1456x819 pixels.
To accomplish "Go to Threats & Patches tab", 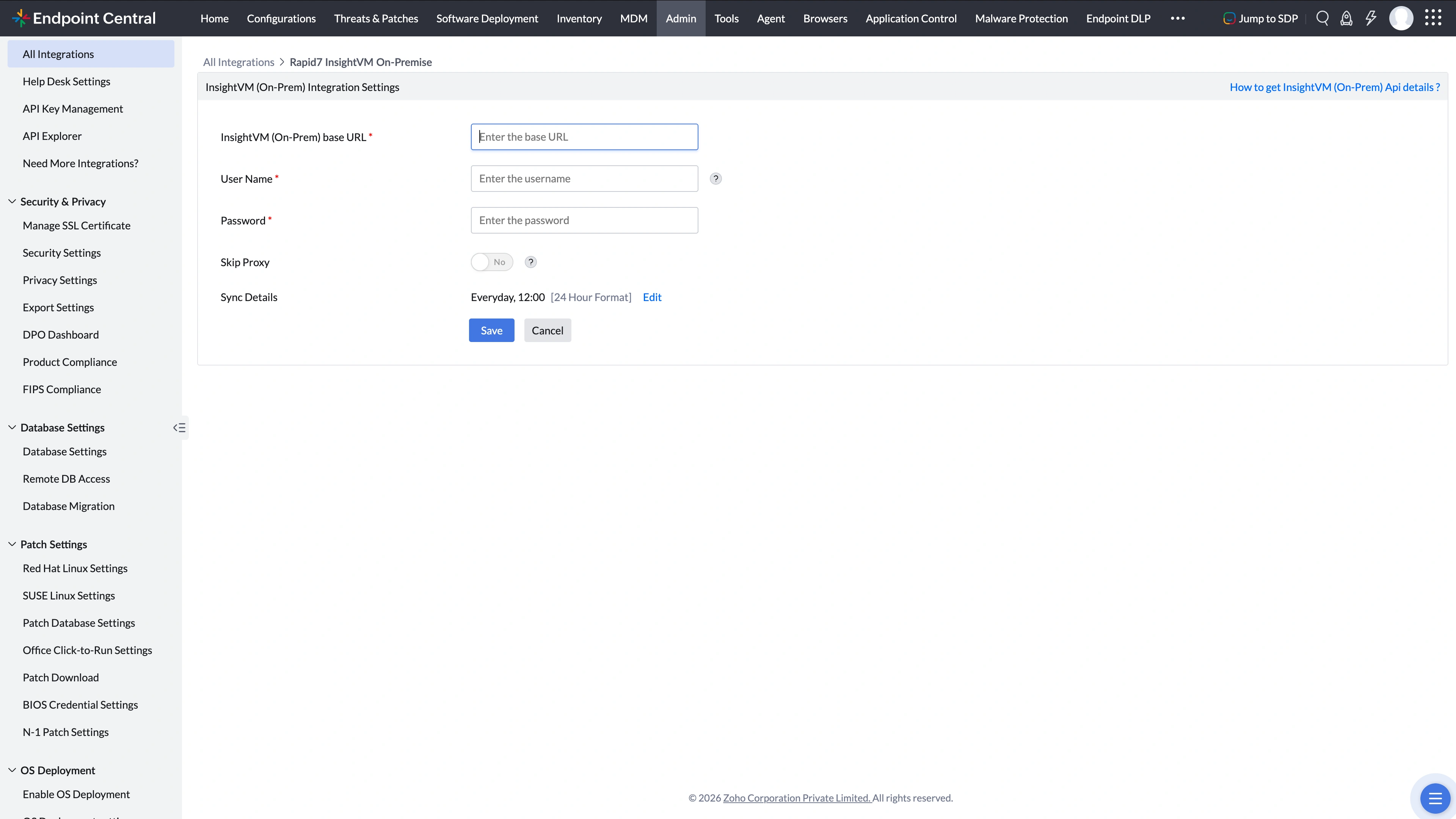I will click(376, 18).
